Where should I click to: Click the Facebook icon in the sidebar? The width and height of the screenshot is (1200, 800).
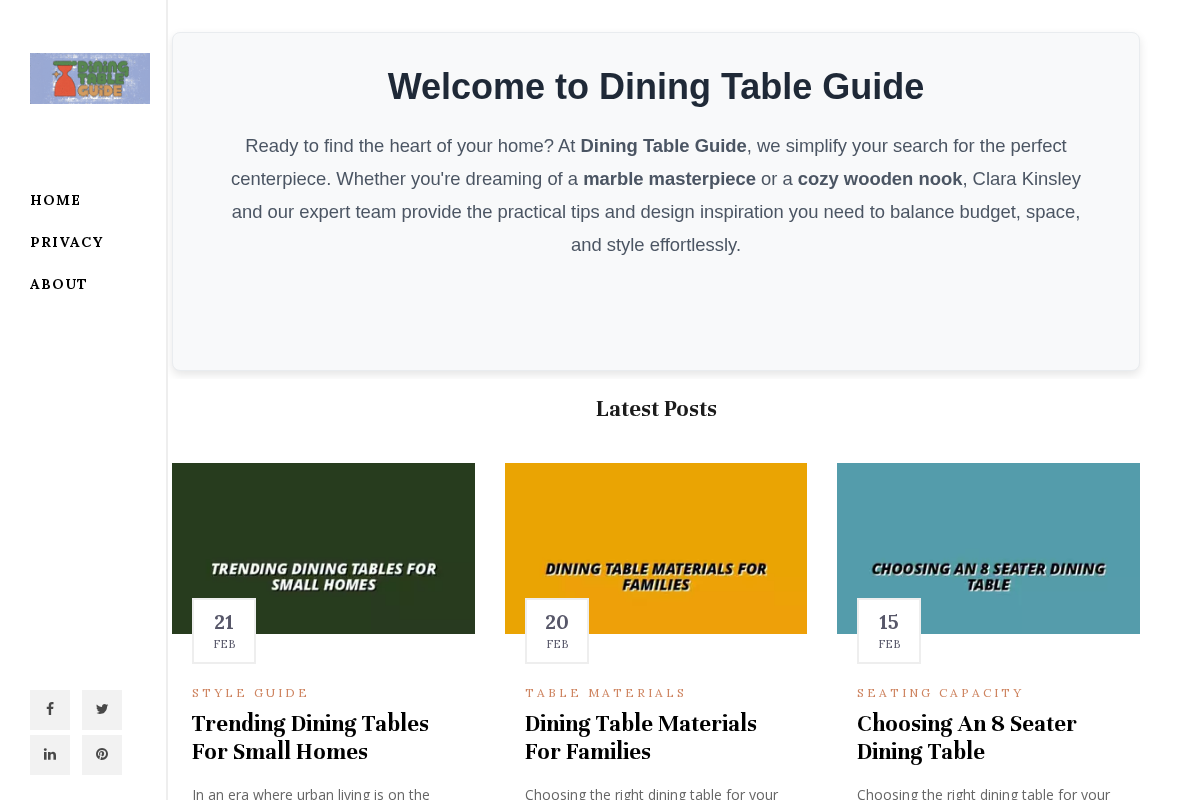click(x=49, y=708)
